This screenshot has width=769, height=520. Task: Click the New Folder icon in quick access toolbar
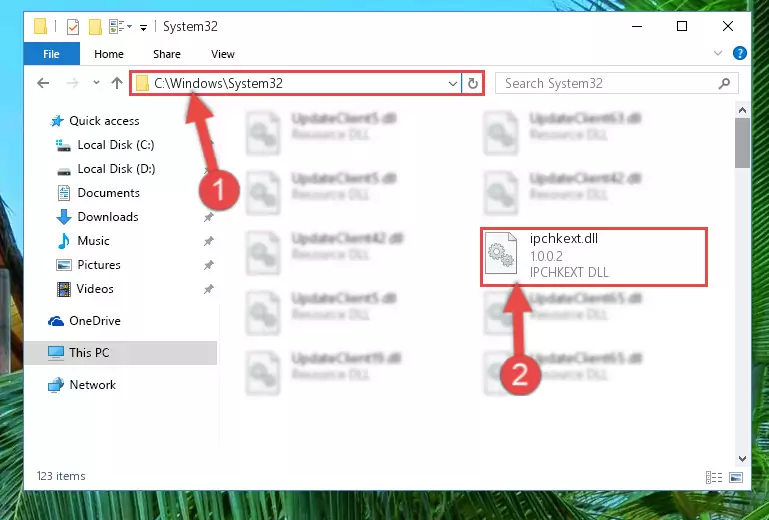click(95, 26)
